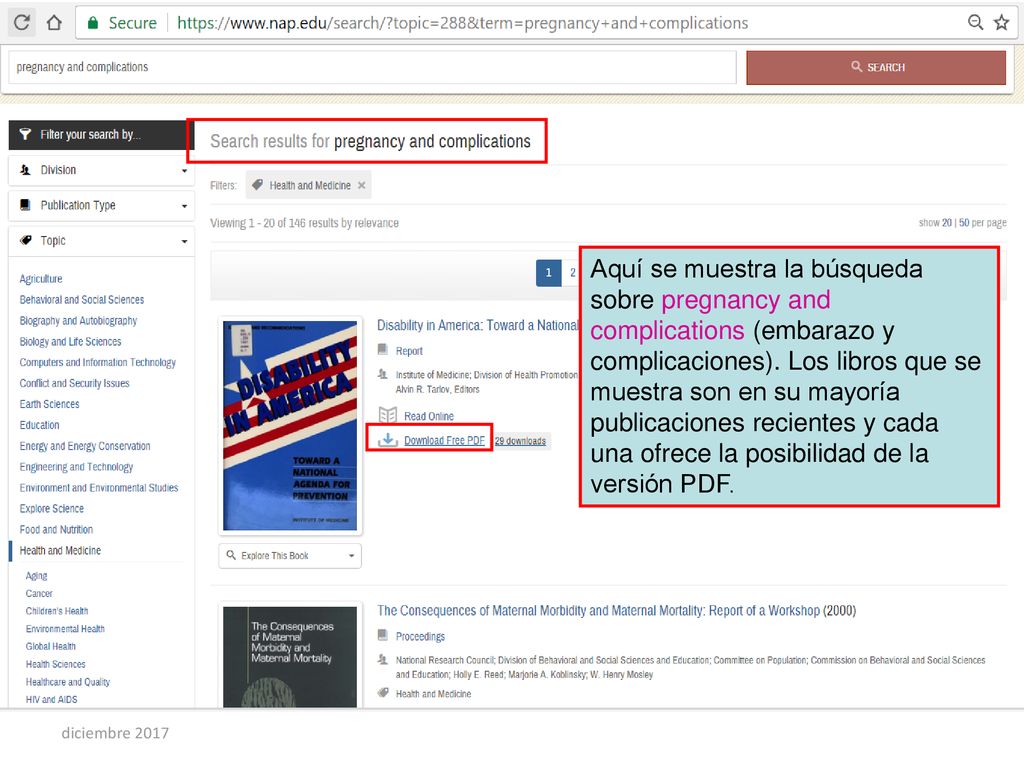Expand the Division filter dropdown
1024x768 pixels.
click(x=101, y=170)
